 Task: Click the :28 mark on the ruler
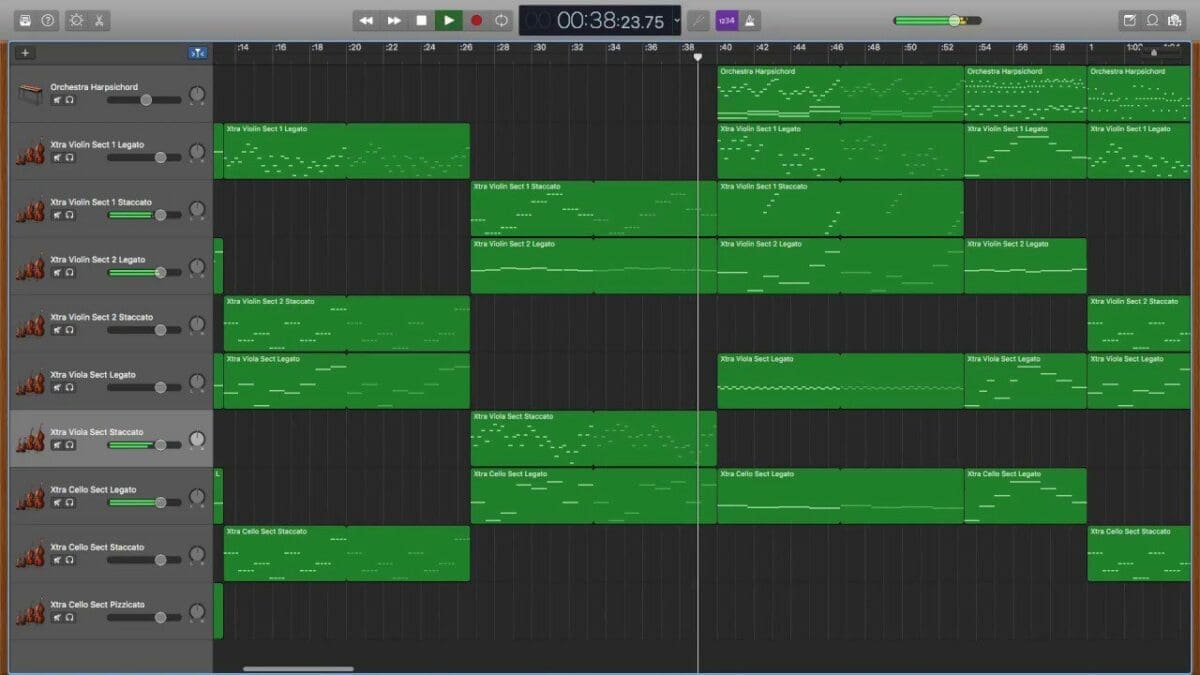click(x=503, y=47)
